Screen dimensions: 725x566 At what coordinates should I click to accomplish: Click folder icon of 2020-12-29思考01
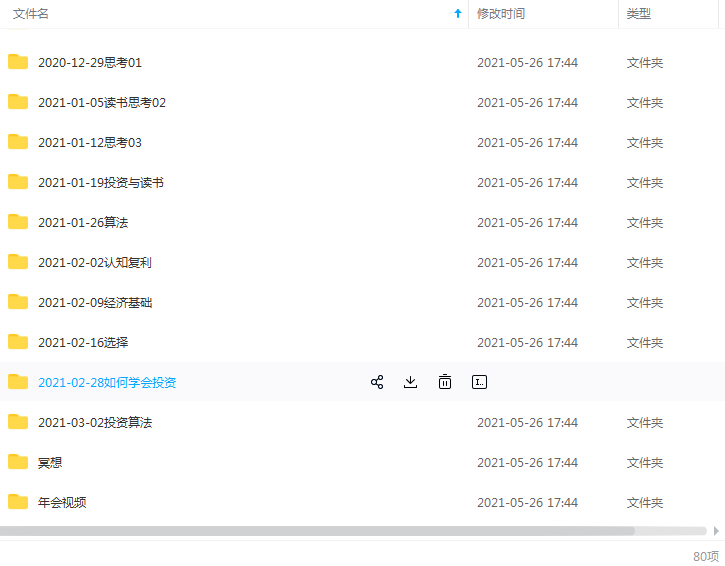pyautogui.click(x=18, y=62)
